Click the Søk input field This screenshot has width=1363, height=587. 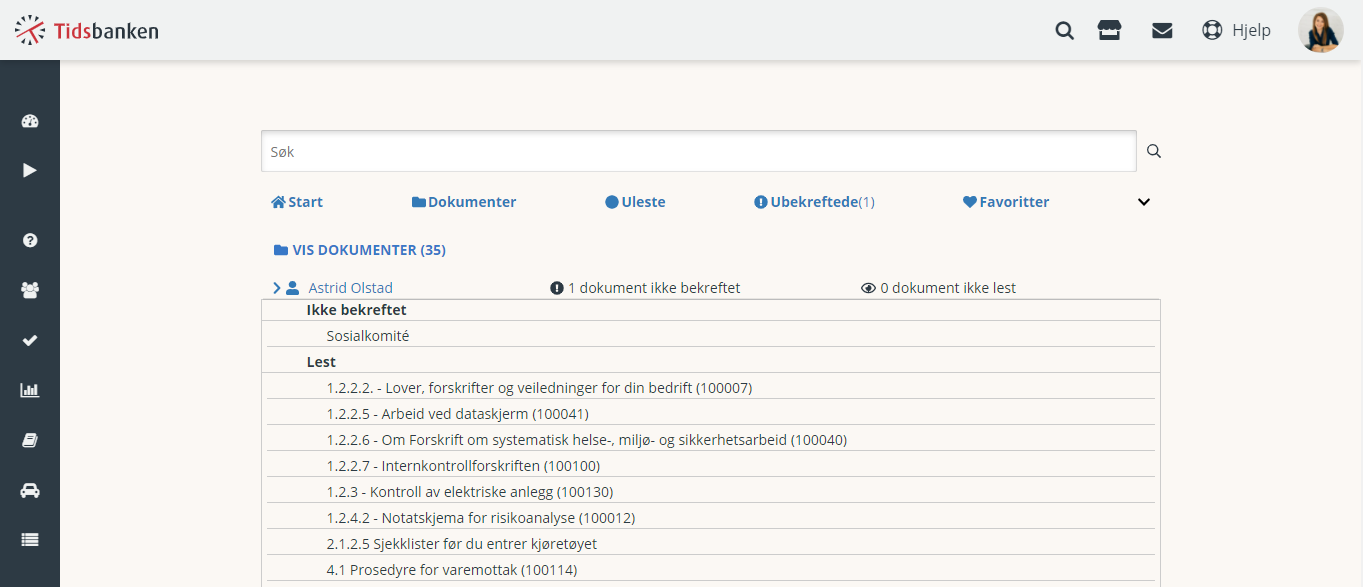click(699, 151)
